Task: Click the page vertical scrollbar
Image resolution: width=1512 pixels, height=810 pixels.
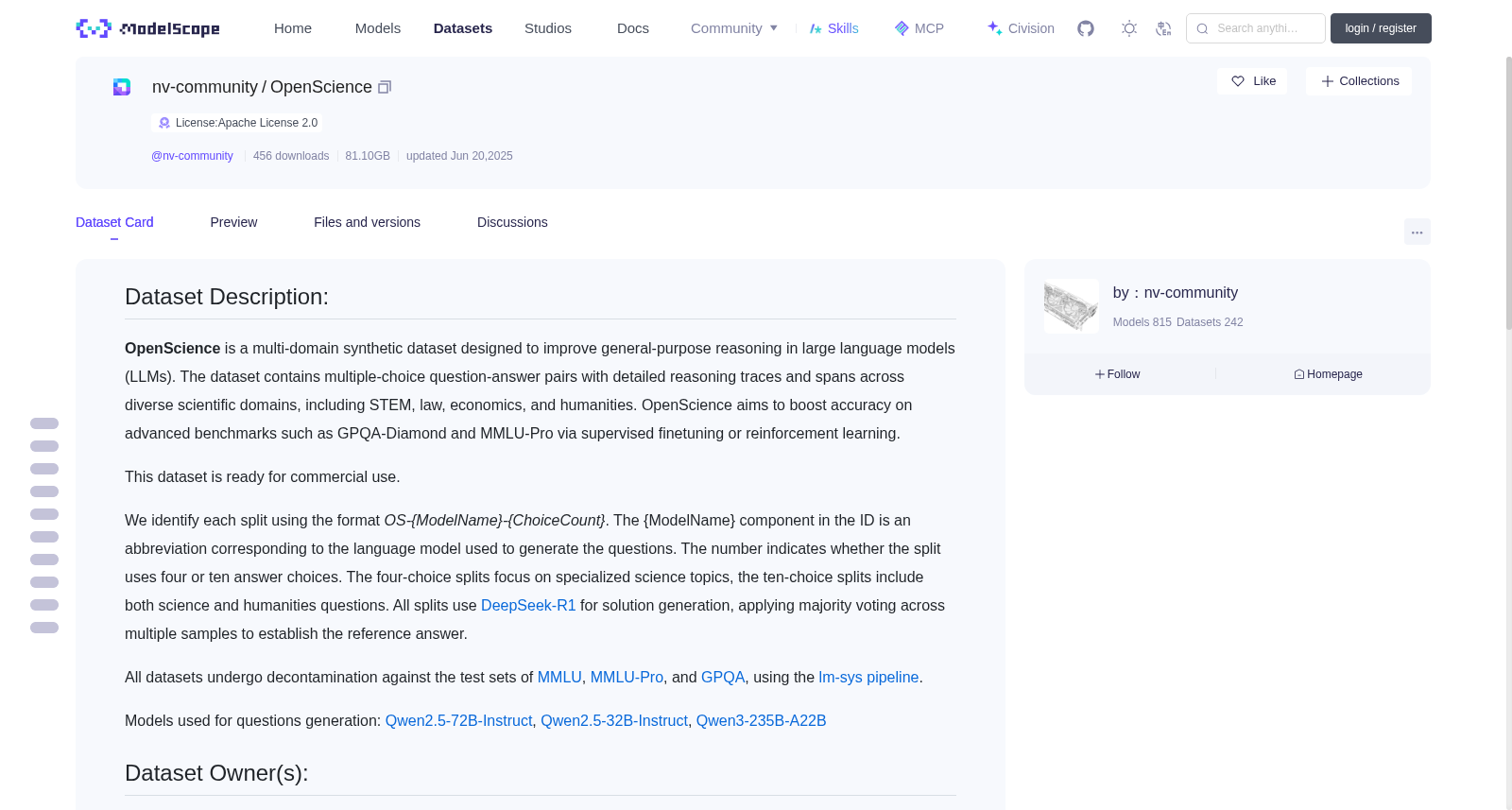Action: [x=1509, y=194]
